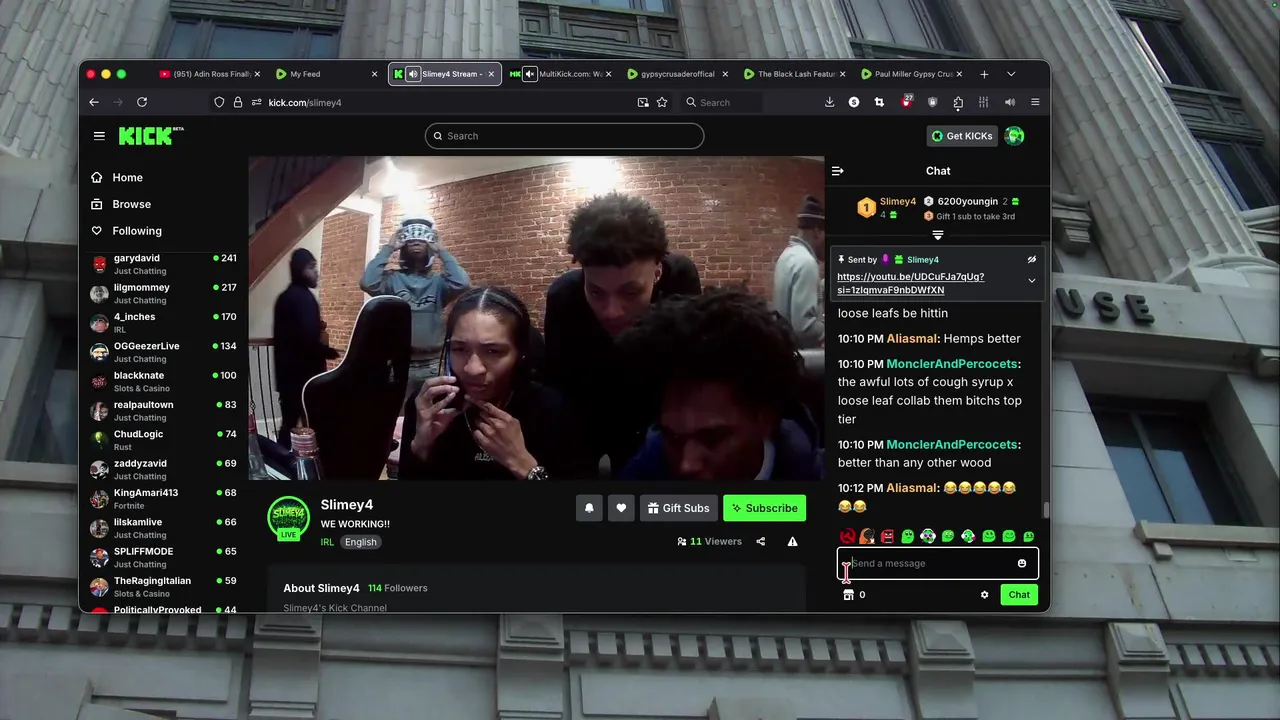The width and height of the screenshot is (1280, 720).
Task: Click Aliasmal username in 10:12 message
Action: [912, 488]
